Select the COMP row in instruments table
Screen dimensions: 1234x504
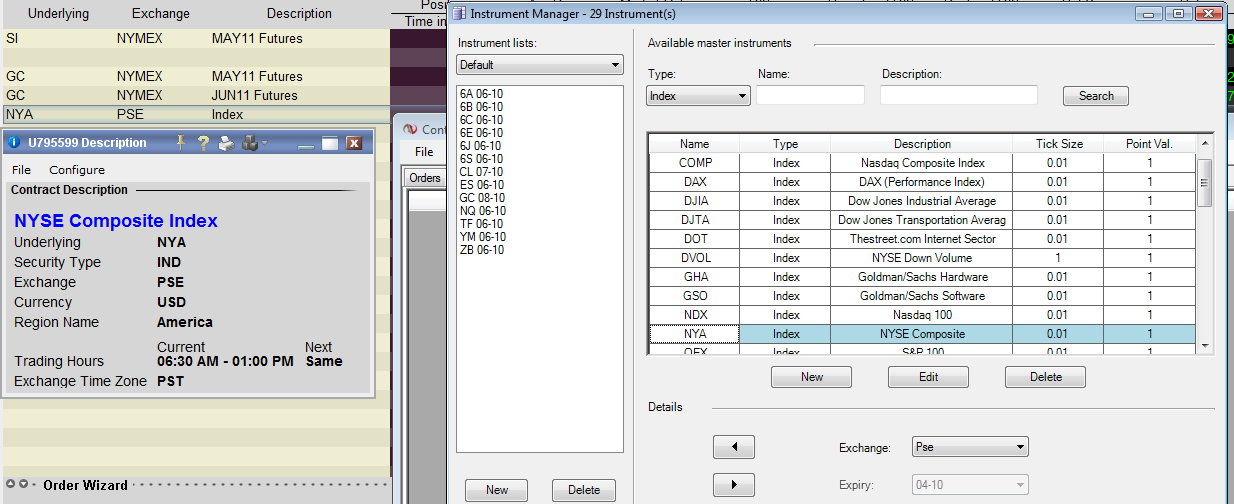[922, 163]
